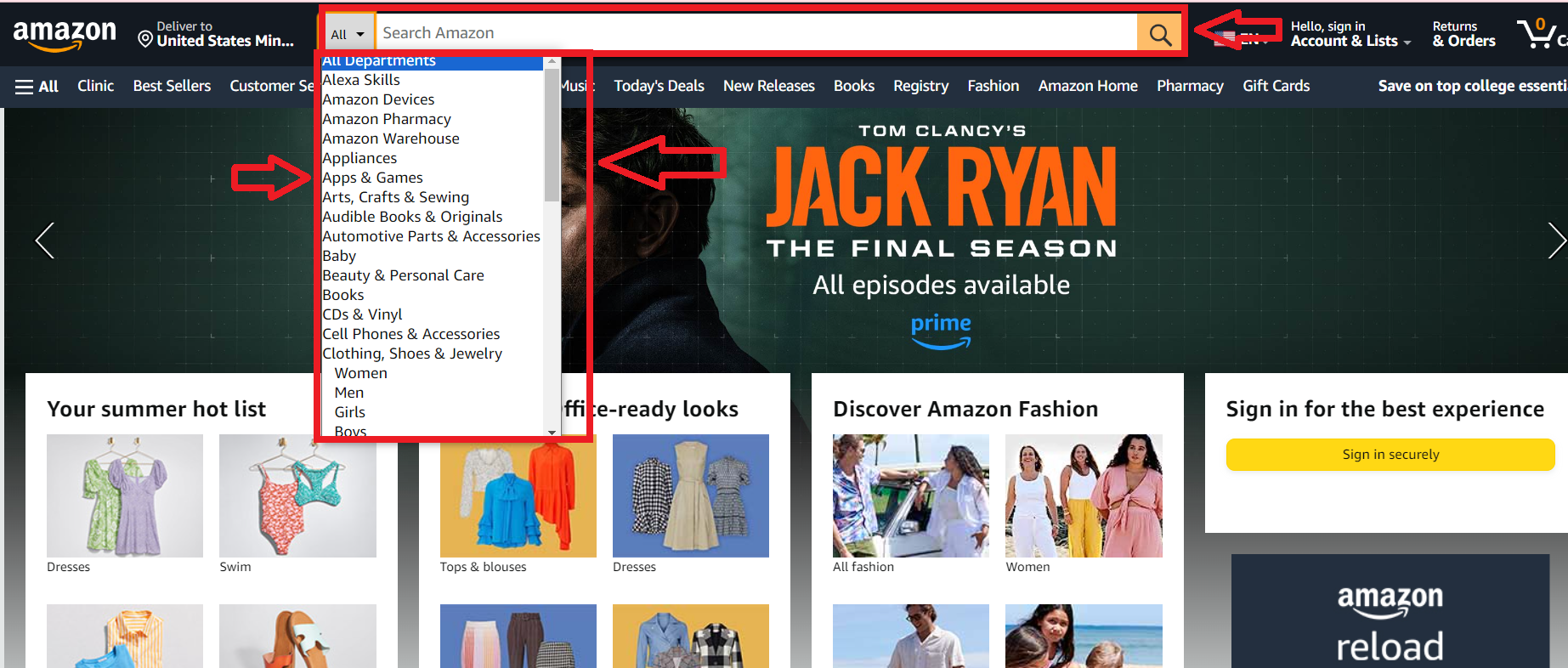The image size is (1568, 668).
Task: Open the hamburger All menu
Action: click(x=37, y=87)
